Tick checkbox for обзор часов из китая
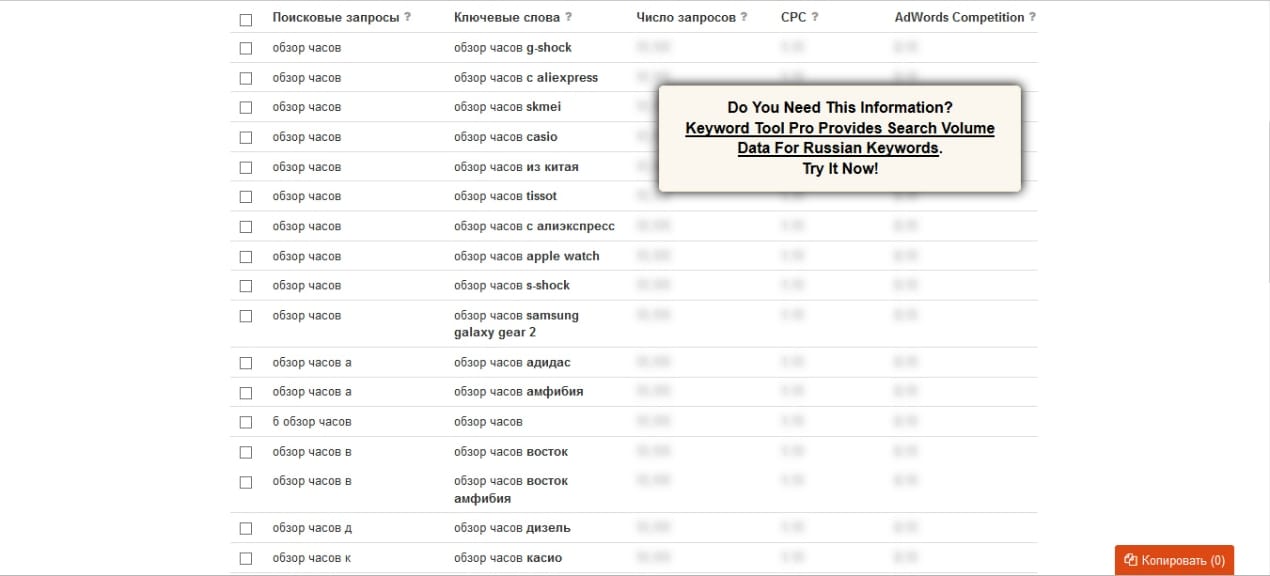The width and height of the screenshot is (1270, 576). [246, 167]
